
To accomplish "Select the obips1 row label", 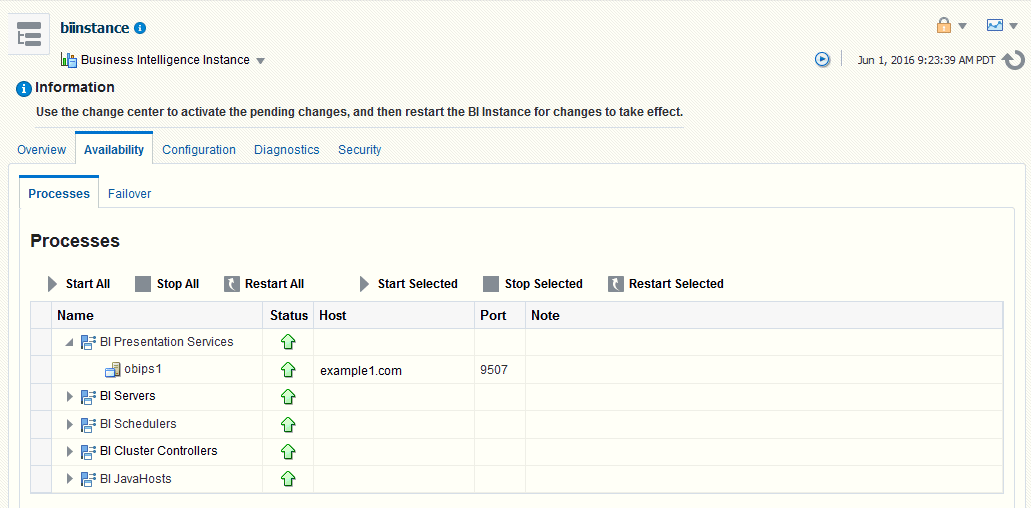I will click(143, 369).
